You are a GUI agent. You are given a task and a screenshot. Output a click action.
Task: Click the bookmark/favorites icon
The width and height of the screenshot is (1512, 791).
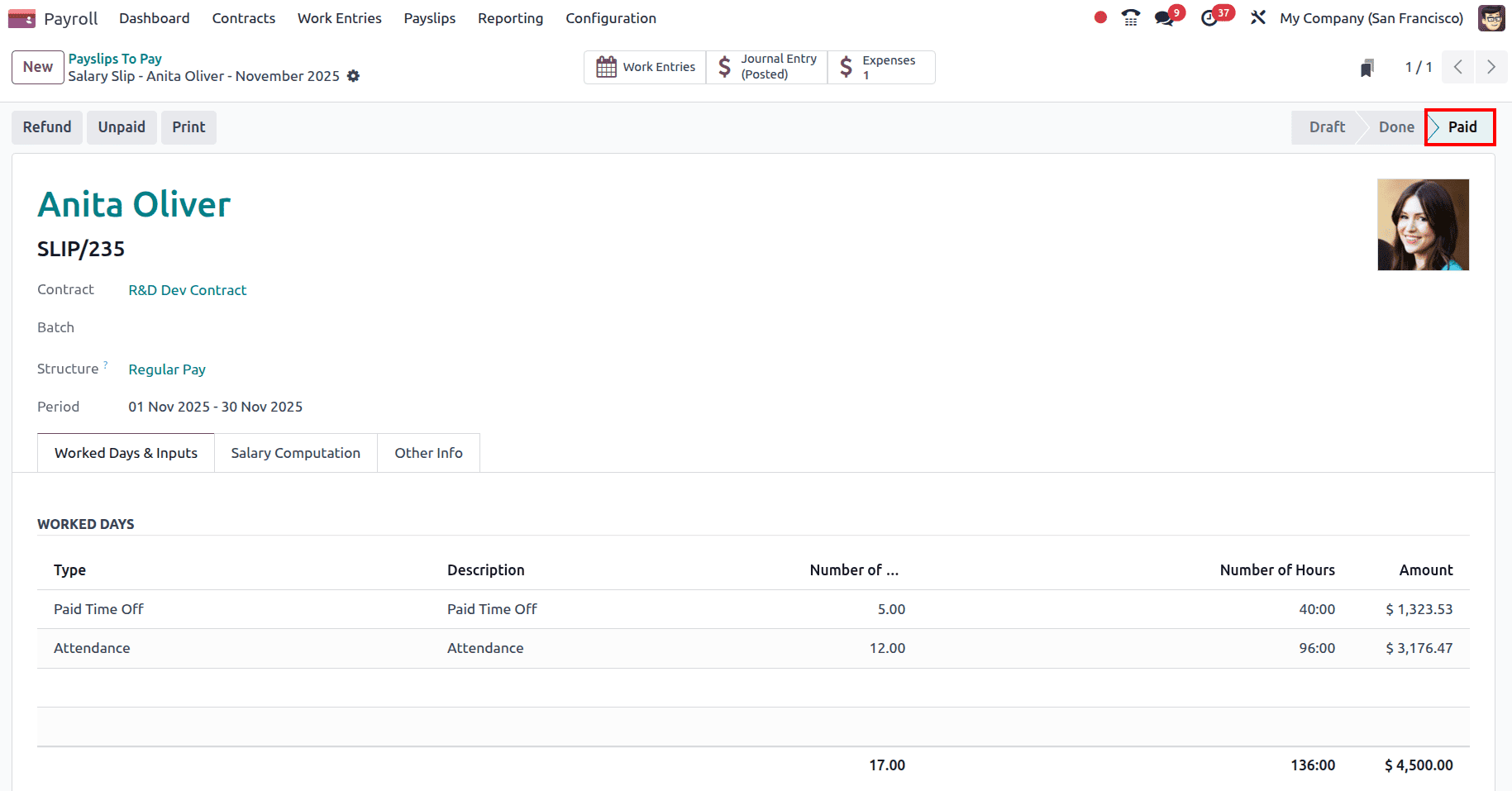tap(1366, 67)
